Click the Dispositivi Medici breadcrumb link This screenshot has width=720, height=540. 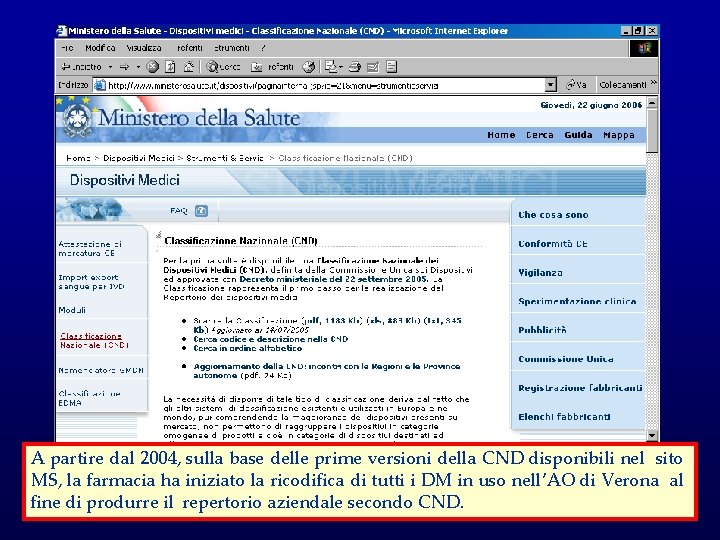tap(139, 158)
